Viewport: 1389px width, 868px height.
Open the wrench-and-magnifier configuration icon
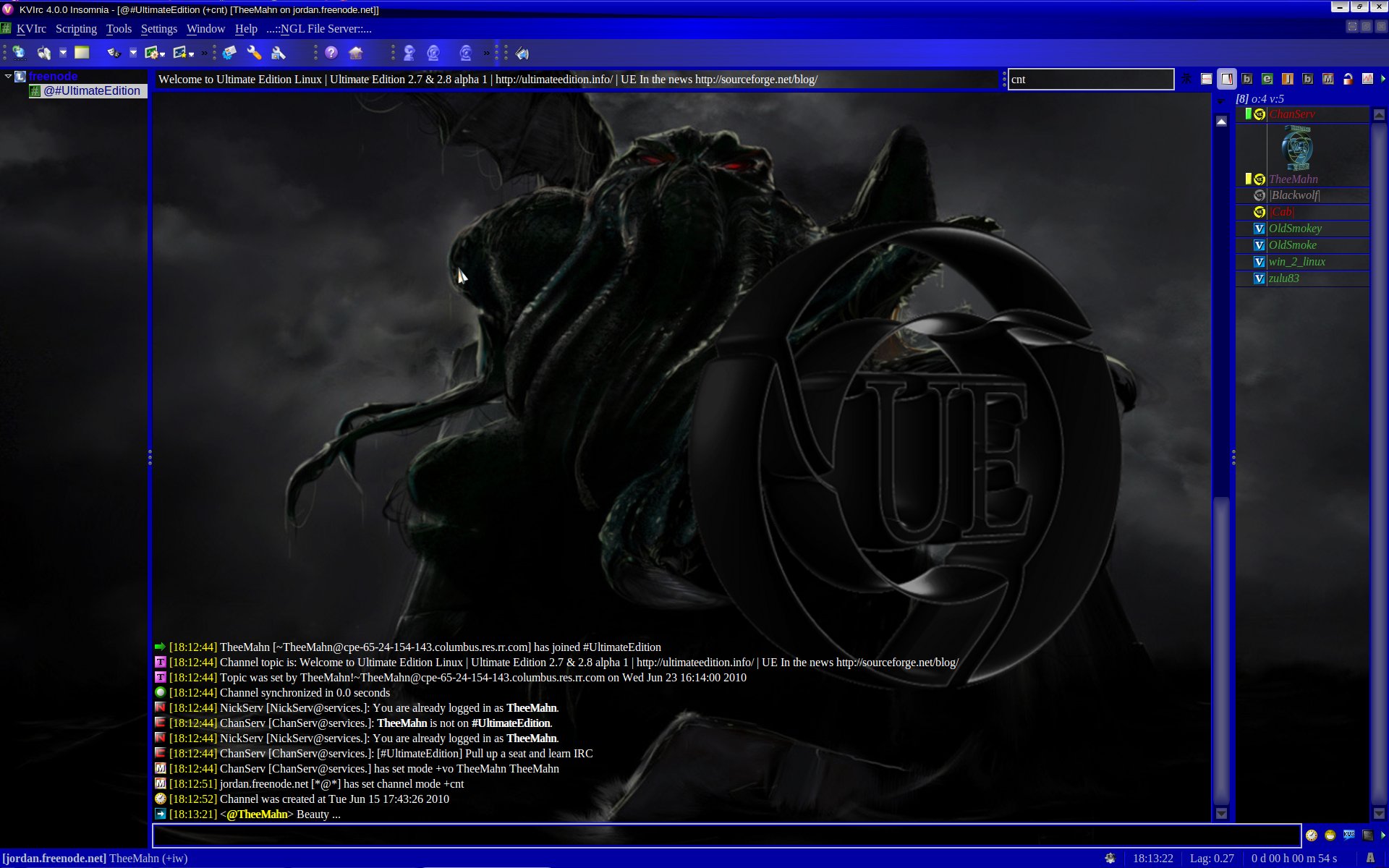pyautogui.click(x=279, y=53)
